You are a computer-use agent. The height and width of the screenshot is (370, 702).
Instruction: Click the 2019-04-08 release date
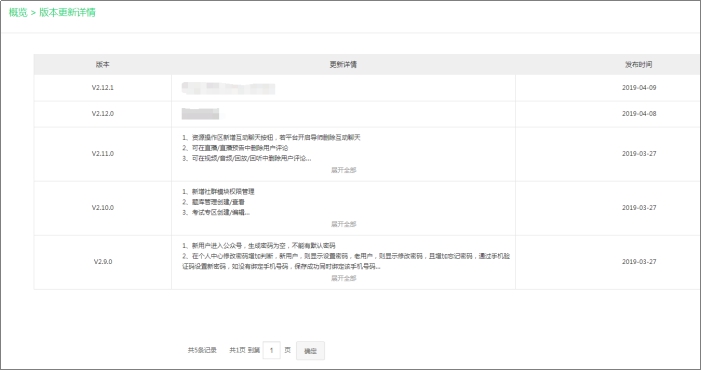639,114
